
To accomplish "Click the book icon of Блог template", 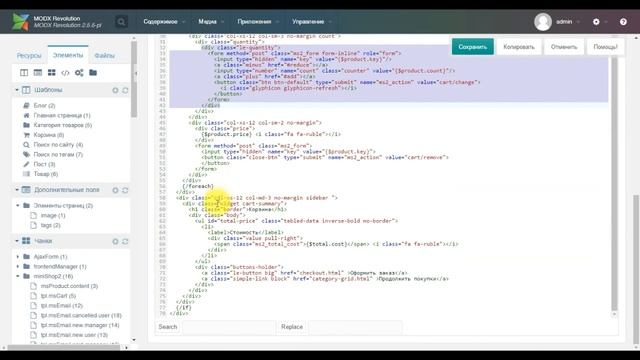I will pos(27,105).
